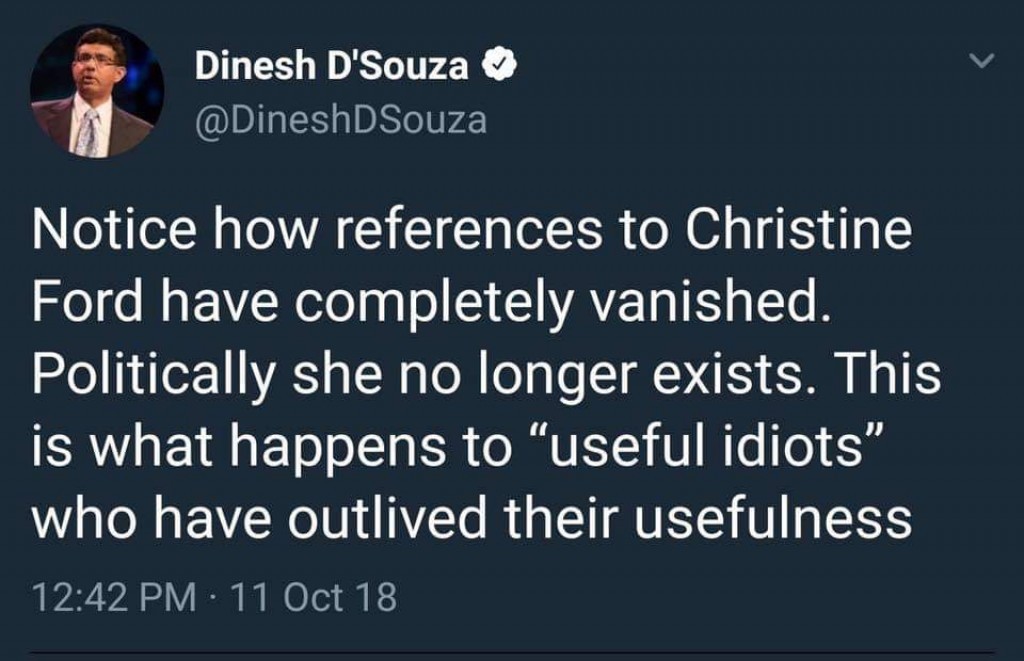The height and width of the screenshot is (661, 1024).
Task: Click the verified badge checkmark icon
Action: click(x=499, y=66)
